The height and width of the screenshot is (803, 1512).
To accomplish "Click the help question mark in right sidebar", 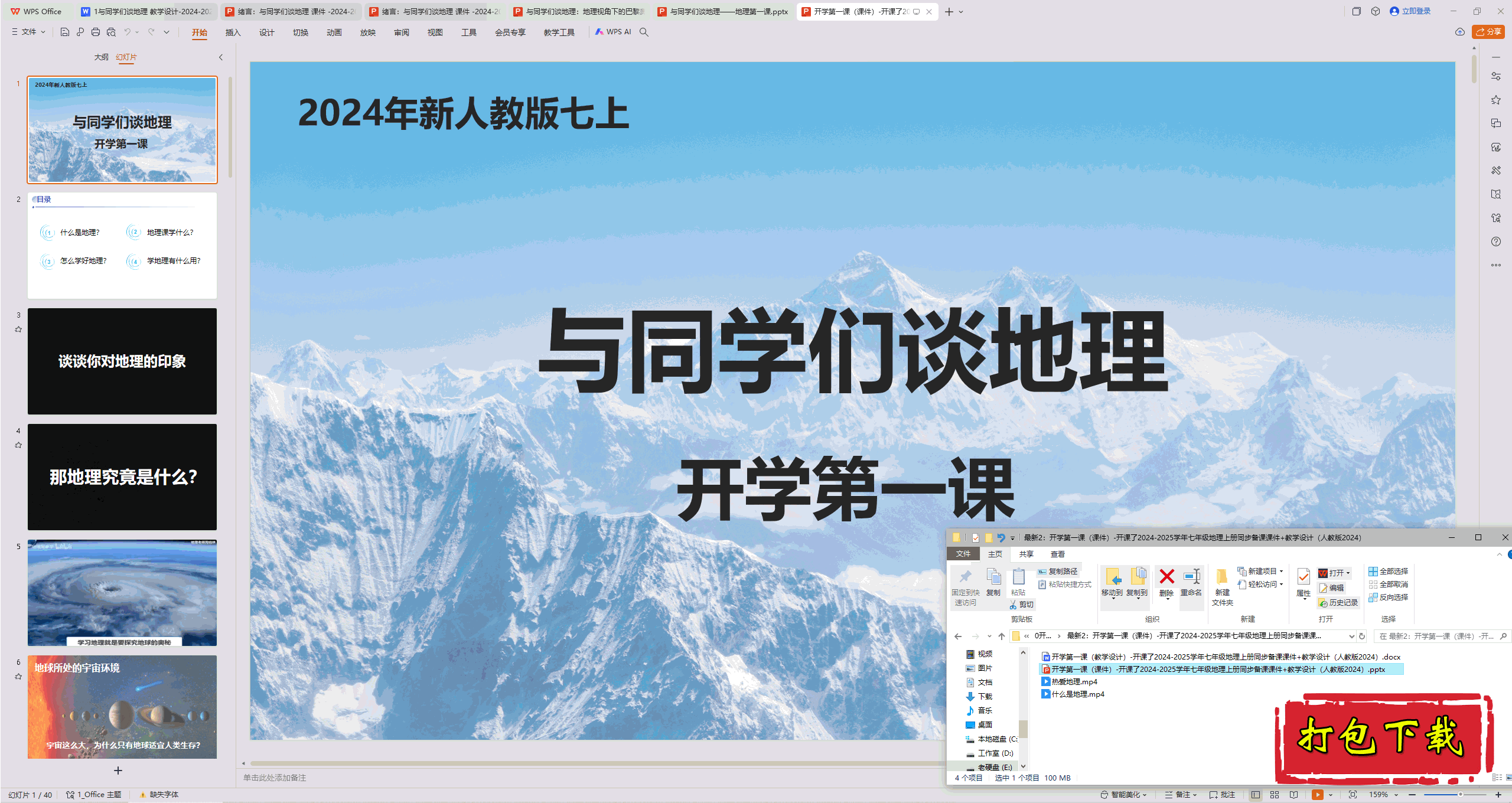I will (1496, 241).
